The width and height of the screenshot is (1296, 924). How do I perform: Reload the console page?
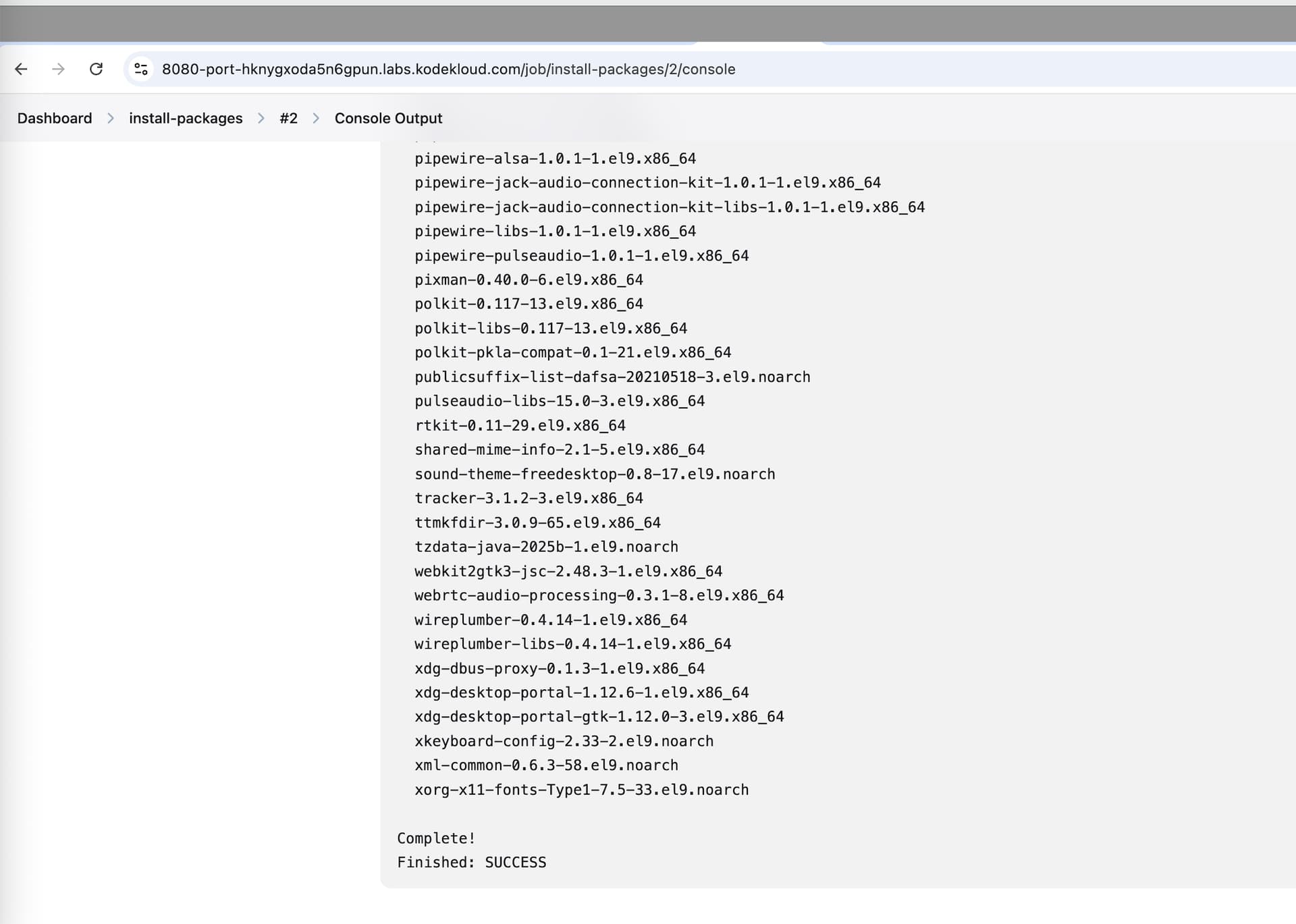[x=96, y=69]
